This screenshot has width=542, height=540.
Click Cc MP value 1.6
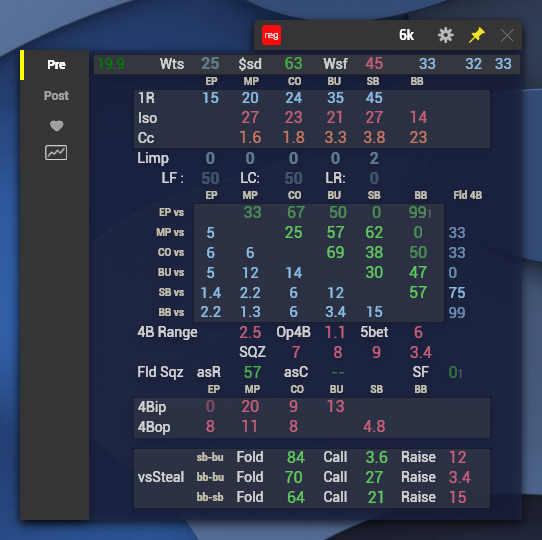click(x=250, y=137)
